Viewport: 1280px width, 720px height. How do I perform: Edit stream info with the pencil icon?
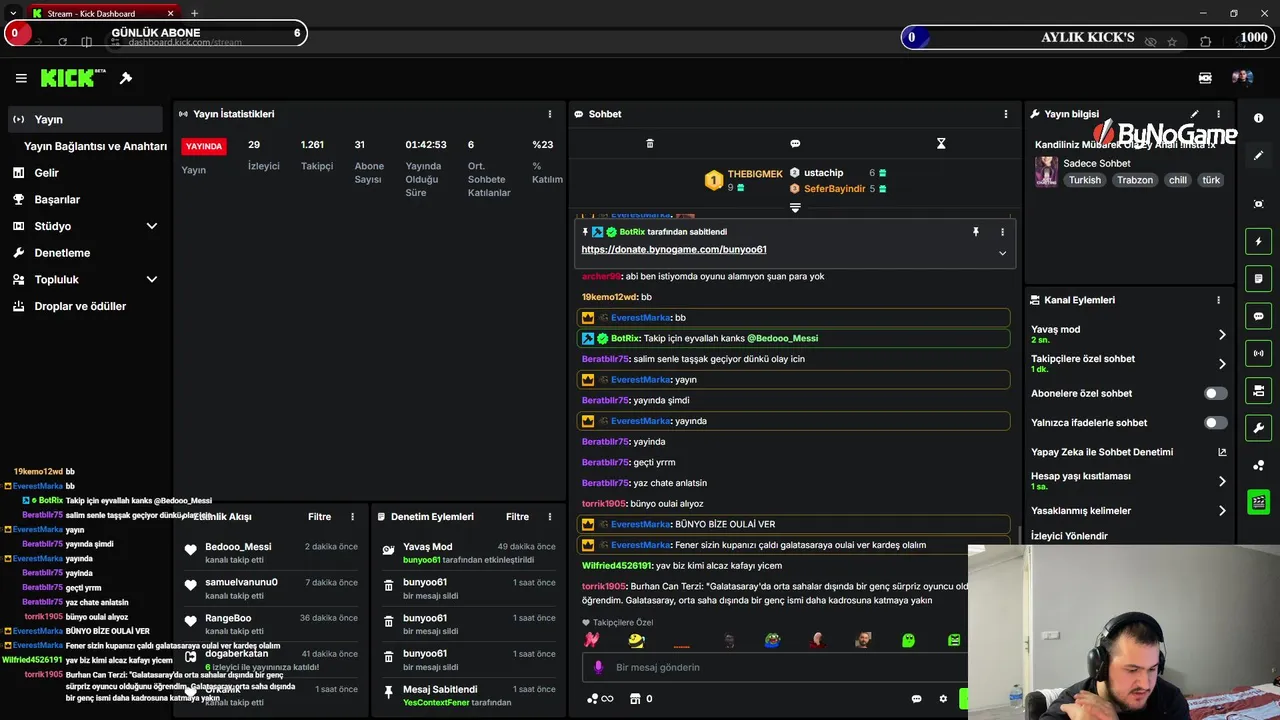1194,114
